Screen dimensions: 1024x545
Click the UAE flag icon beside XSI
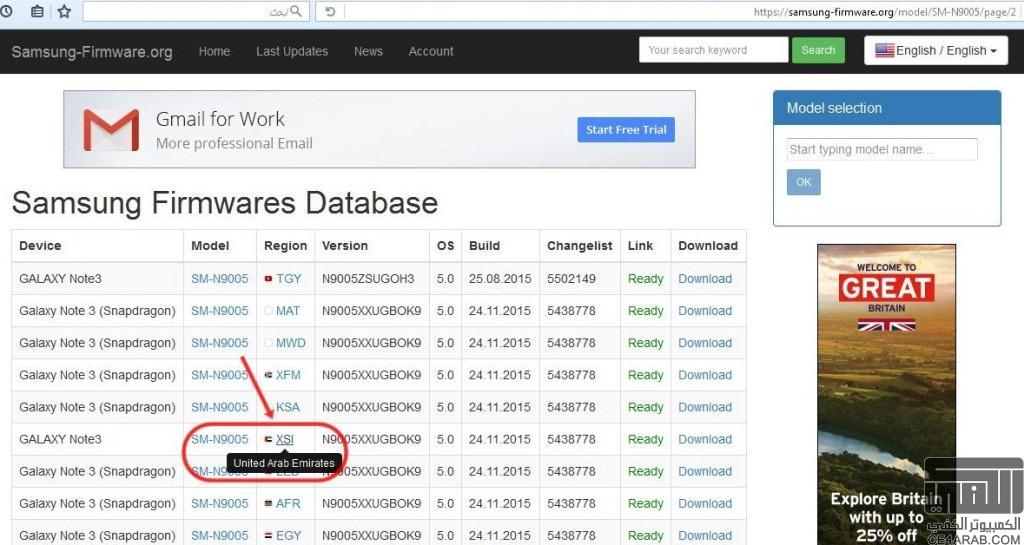tap(268, 439)
